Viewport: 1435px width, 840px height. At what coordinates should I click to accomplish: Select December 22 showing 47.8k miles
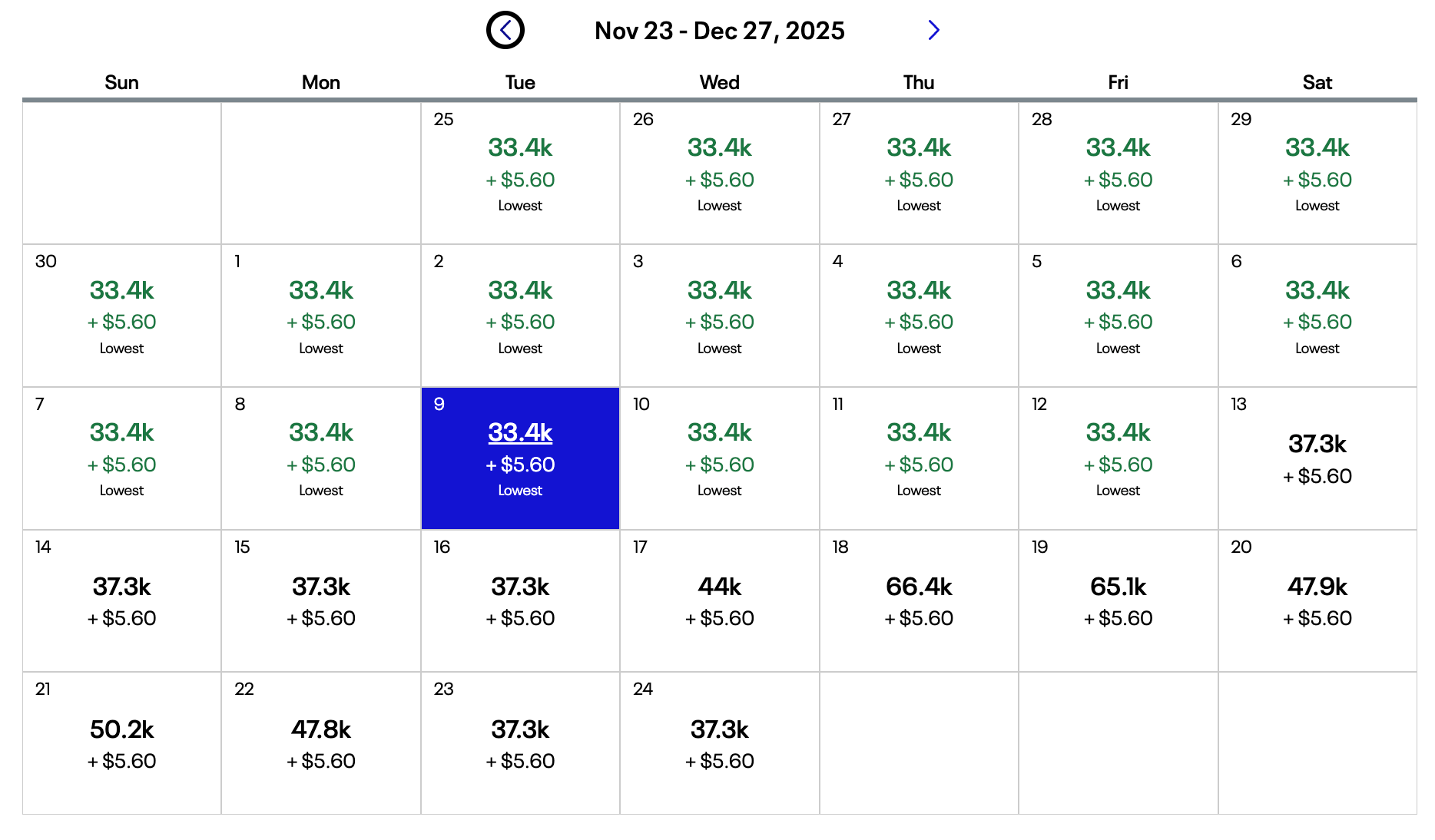(320, 741)
